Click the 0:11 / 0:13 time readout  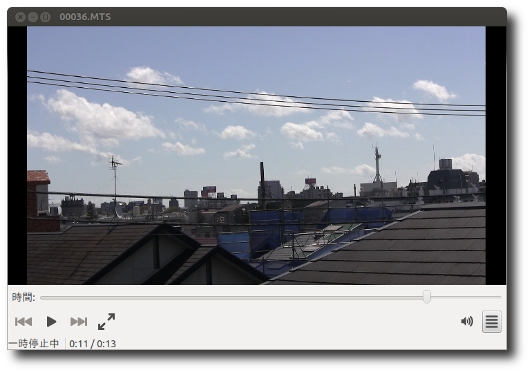93,344
